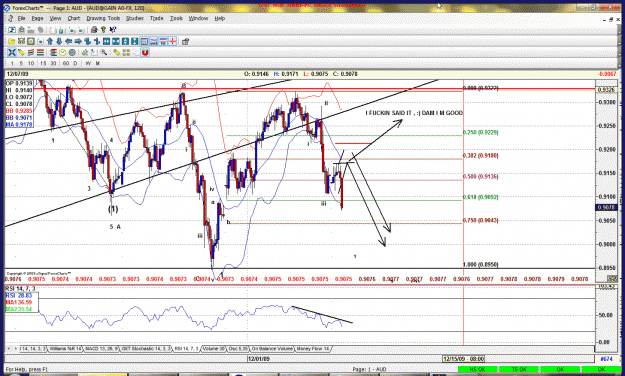Click the 0.9078 current price marker

[x=606, y=207]
